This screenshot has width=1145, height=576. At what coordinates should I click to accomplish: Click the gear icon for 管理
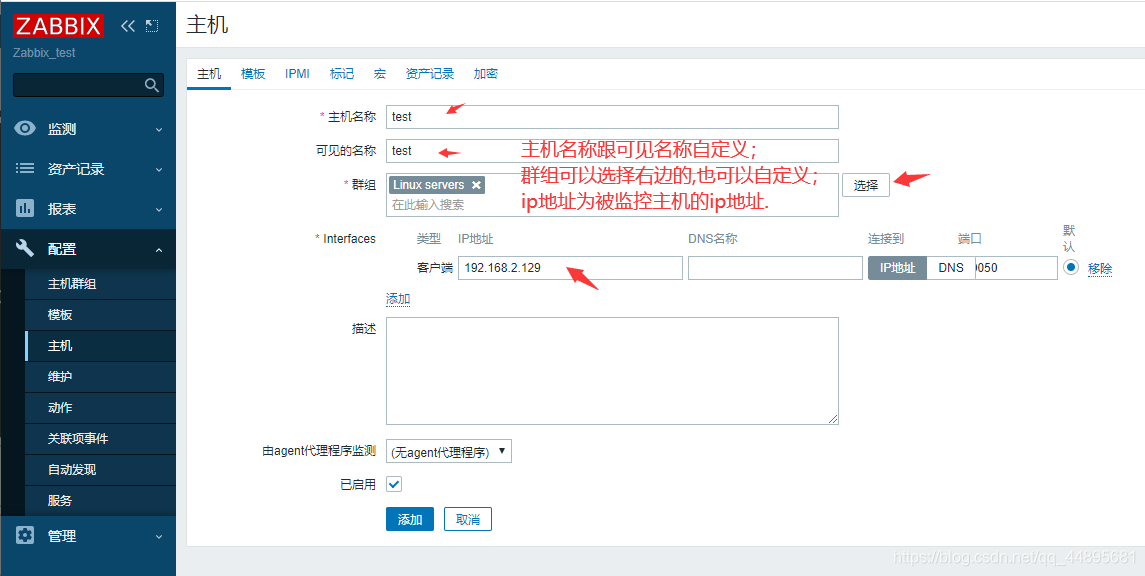pyautogui.click(x=25, y=535)
